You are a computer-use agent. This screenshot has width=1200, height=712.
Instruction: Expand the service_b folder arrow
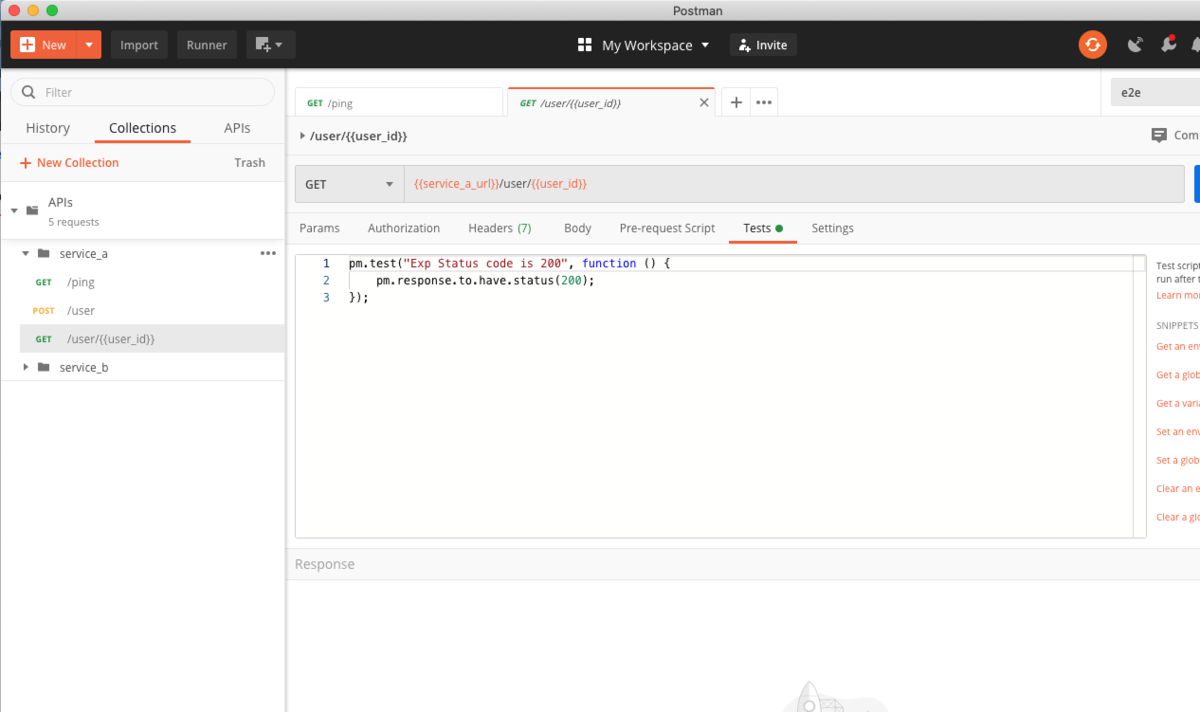click(x=27, y=368)
